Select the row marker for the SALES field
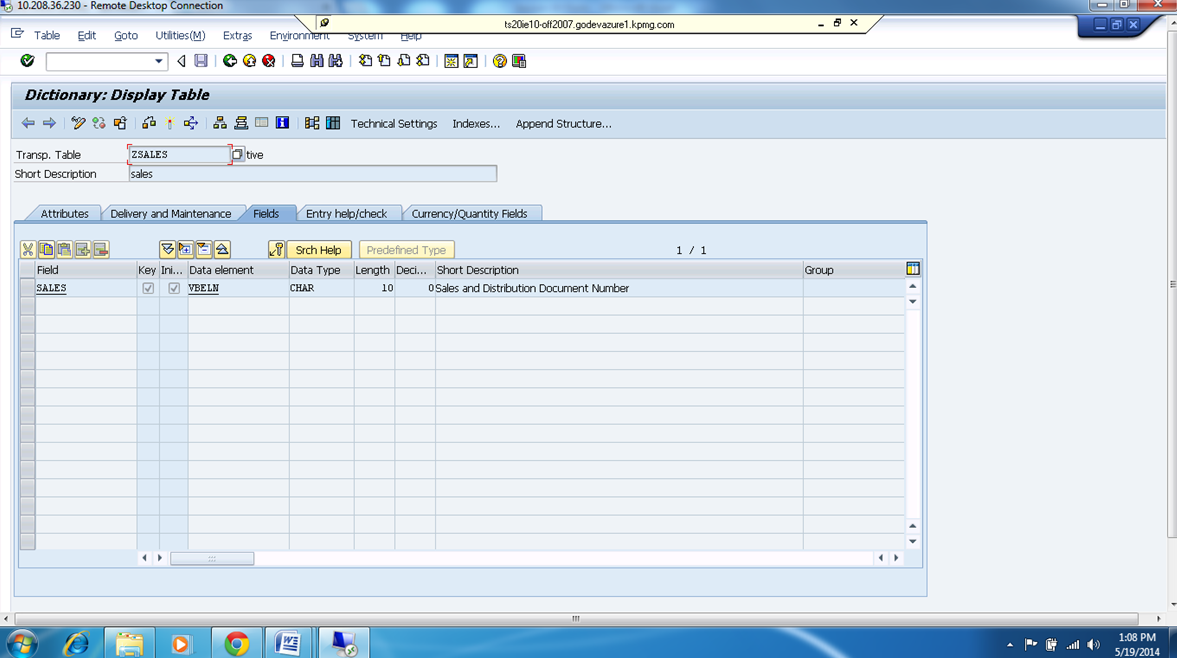Screen dimensions: 1177x658 [27, 288]
